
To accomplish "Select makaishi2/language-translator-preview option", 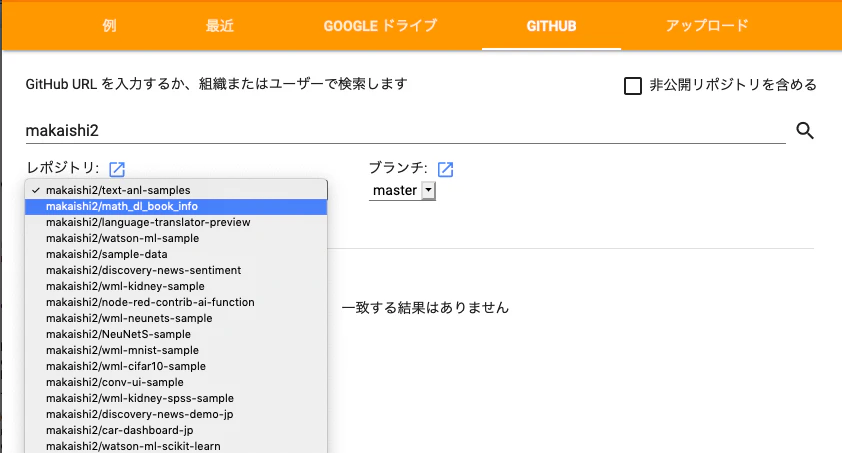I will pyautogui.click(x=176, y=222).
